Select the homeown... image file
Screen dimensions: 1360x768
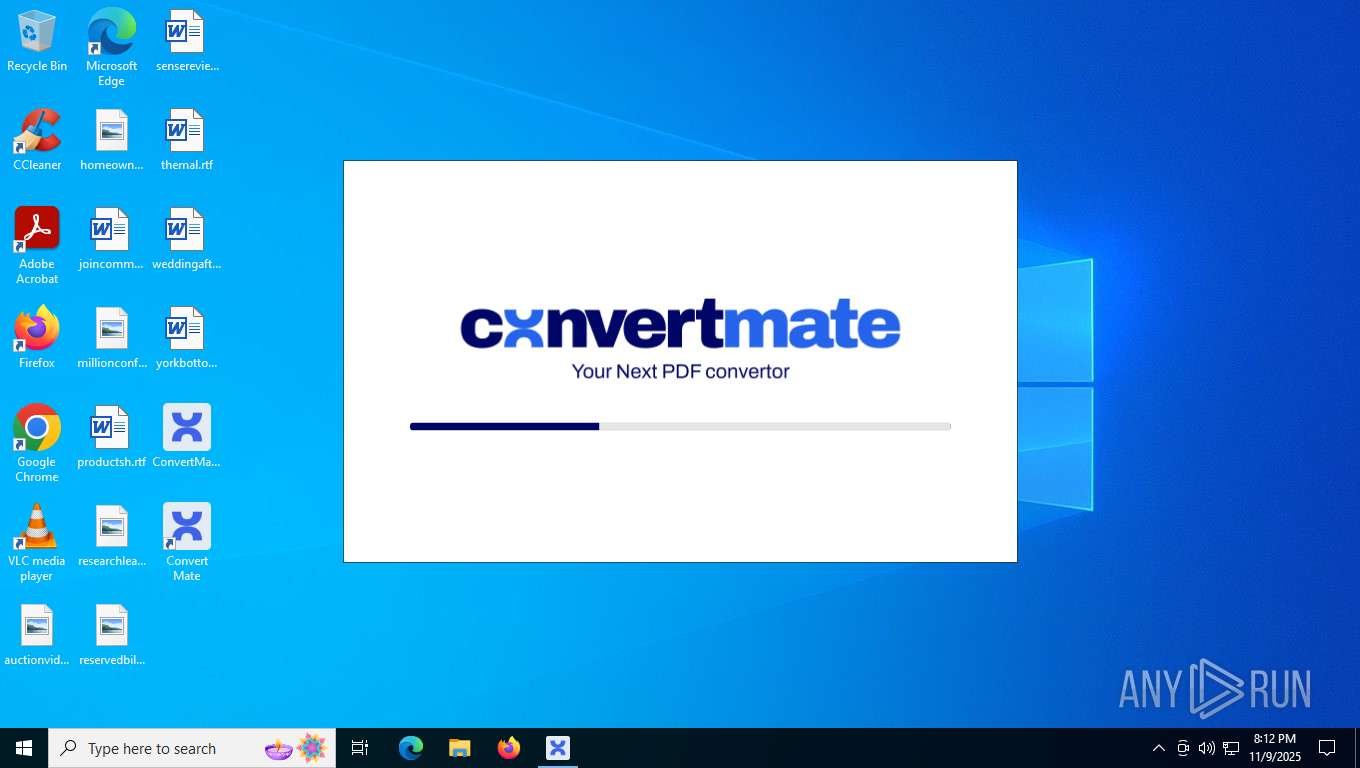pos(111,141)
